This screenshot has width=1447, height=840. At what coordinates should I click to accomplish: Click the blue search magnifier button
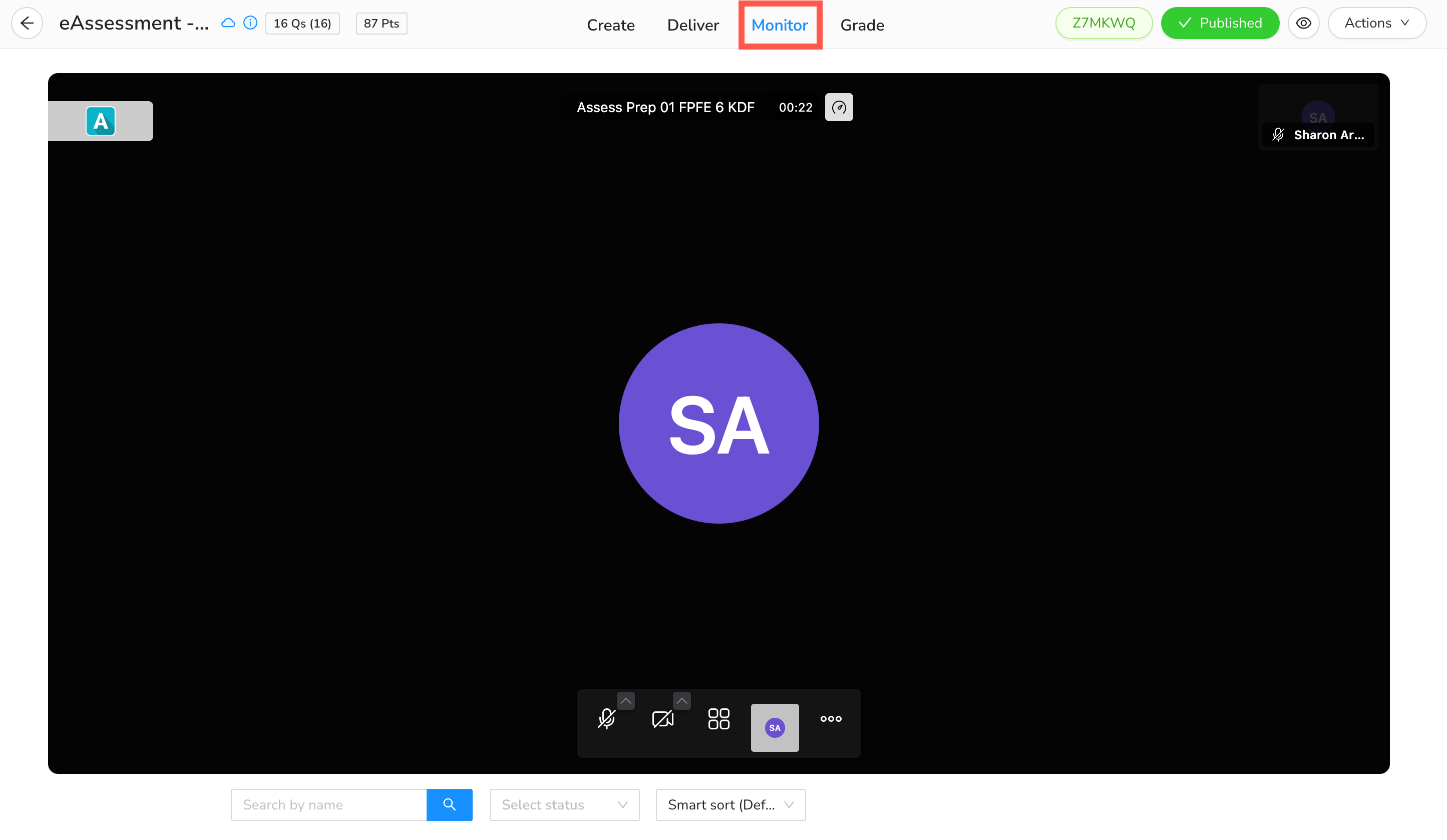[x=449, y=804]
